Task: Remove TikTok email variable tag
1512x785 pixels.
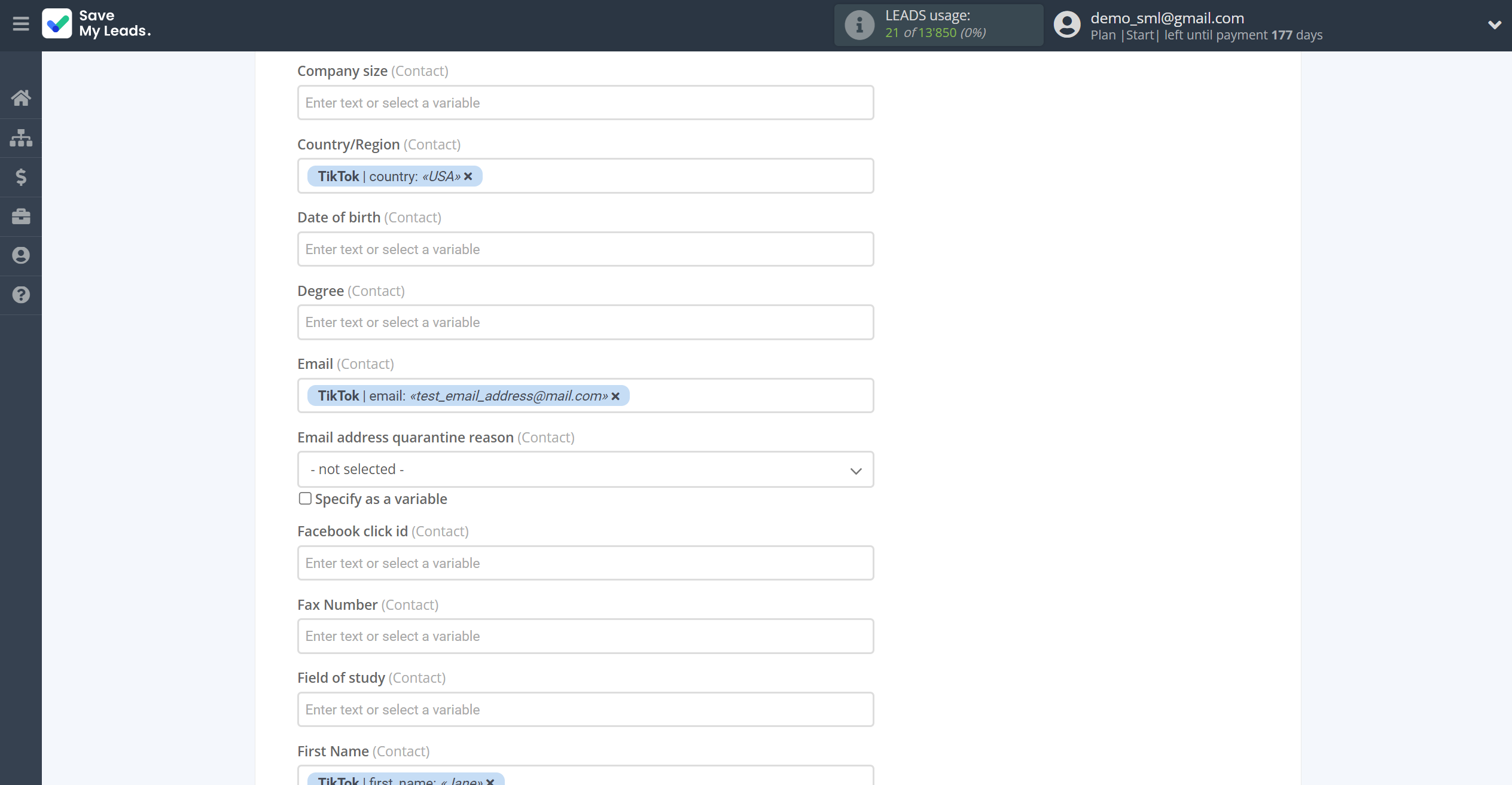Action: [x=617, y=395]
